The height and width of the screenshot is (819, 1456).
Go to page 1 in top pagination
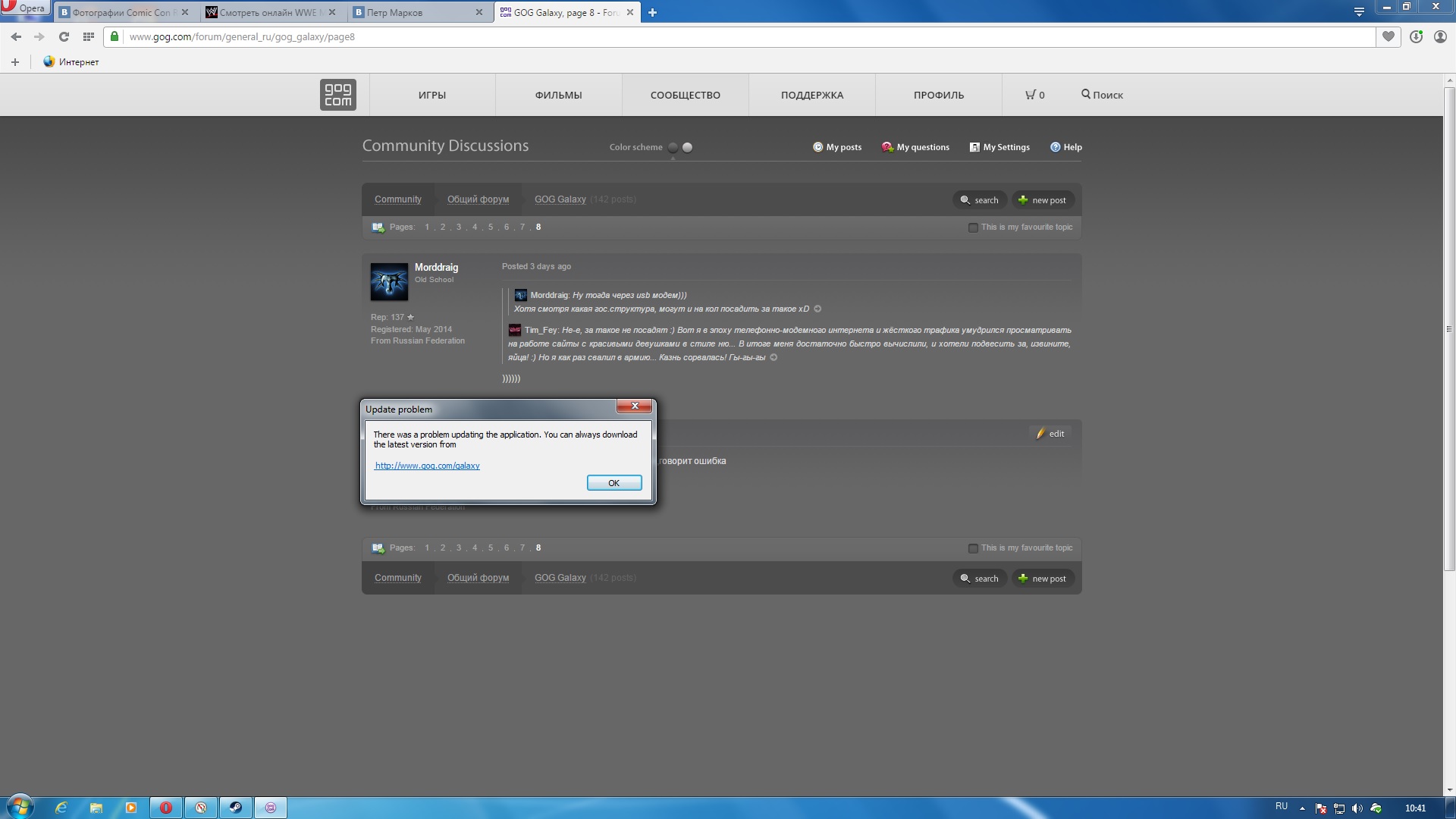[x=427, y=227]
